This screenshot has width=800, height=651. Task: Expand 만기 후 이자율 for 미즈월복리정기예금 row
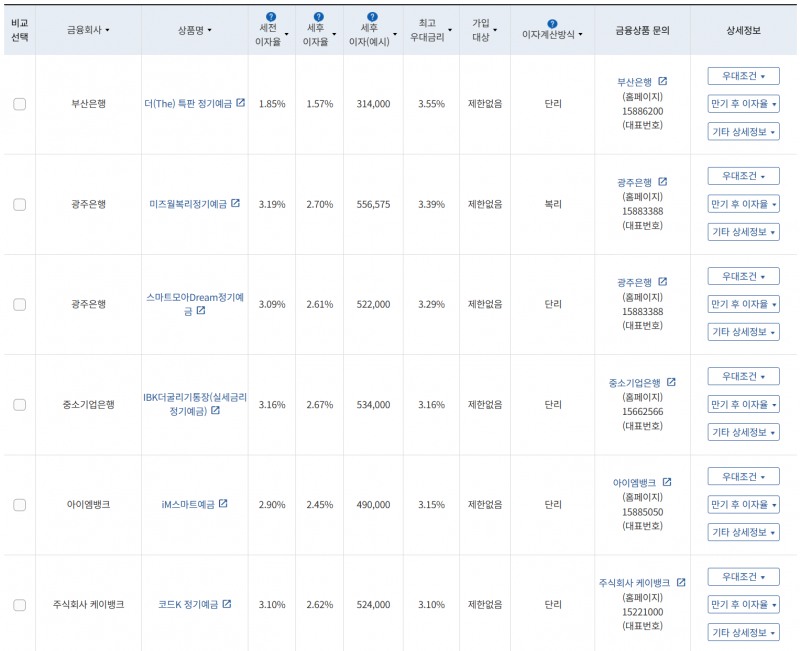743,204
